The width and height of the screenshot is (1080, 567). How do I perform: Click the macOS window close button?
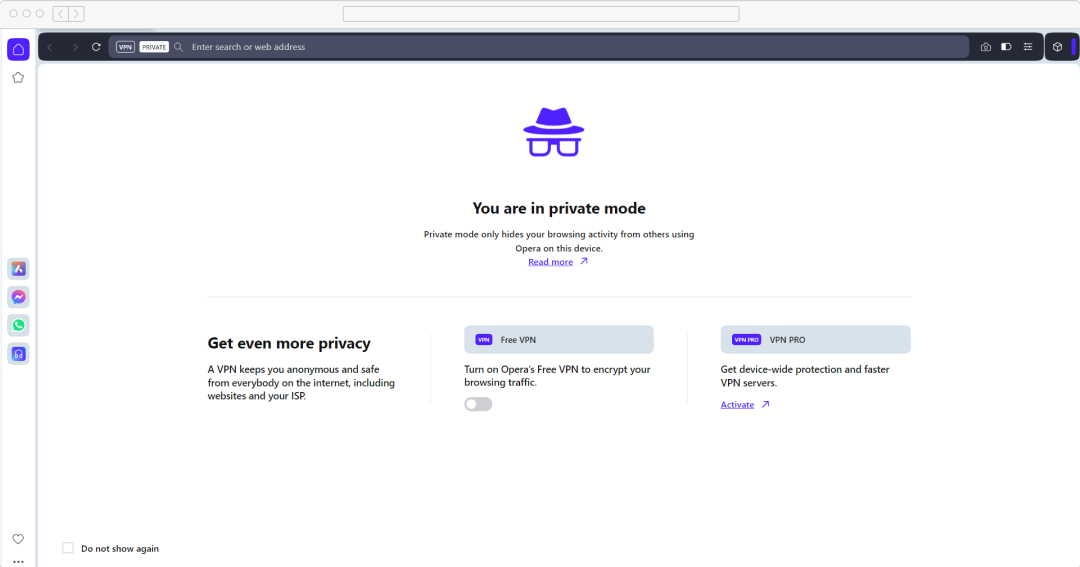[13, 14]
